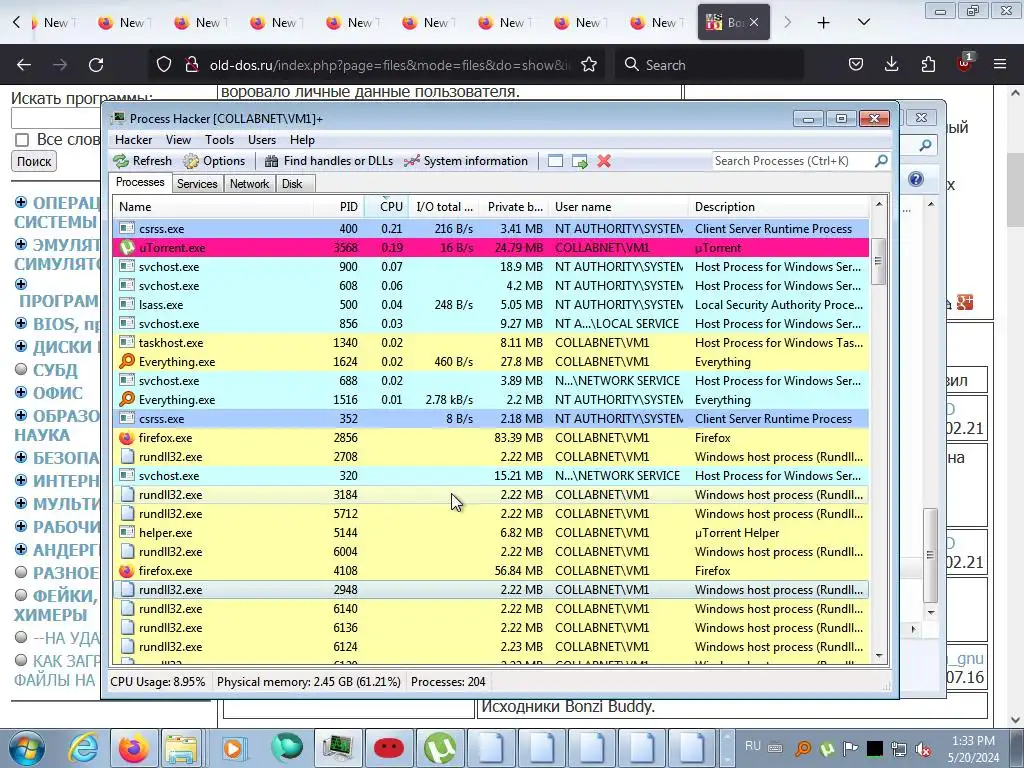Click the red X terminate icon

click(604, 161)
